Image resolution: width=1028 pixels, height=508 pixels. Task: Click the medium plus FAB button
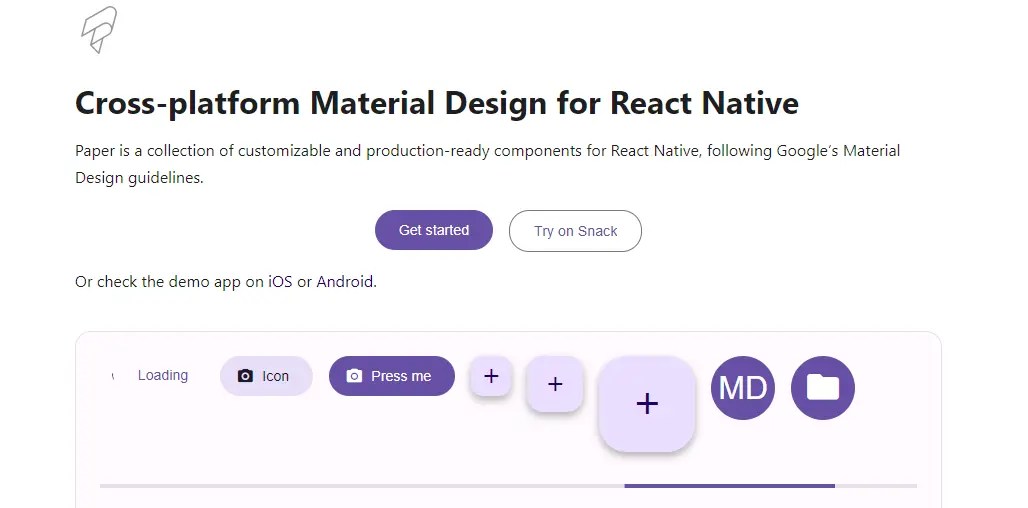555,384
